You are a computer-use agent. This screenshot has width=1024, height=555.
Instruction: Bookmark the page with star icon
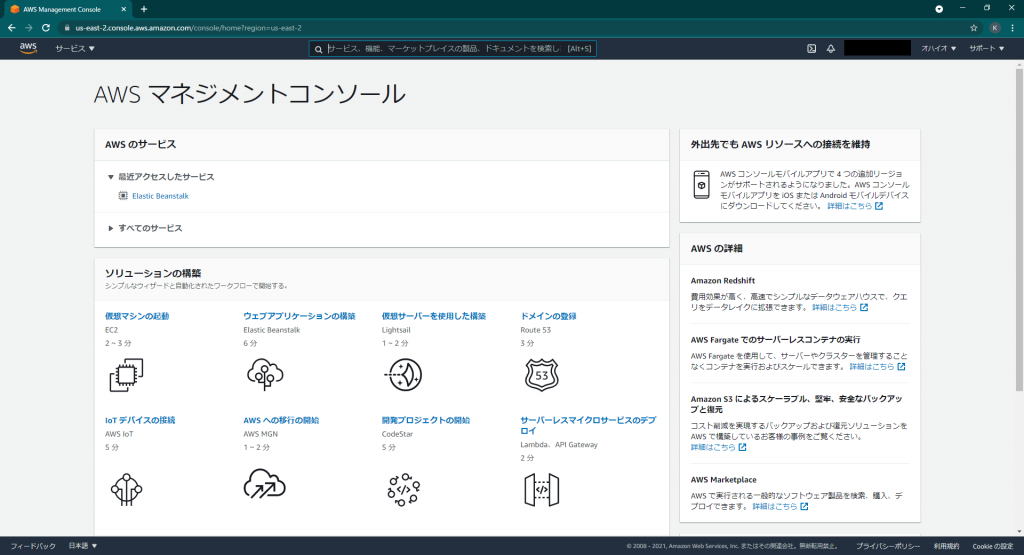point(974,28)
